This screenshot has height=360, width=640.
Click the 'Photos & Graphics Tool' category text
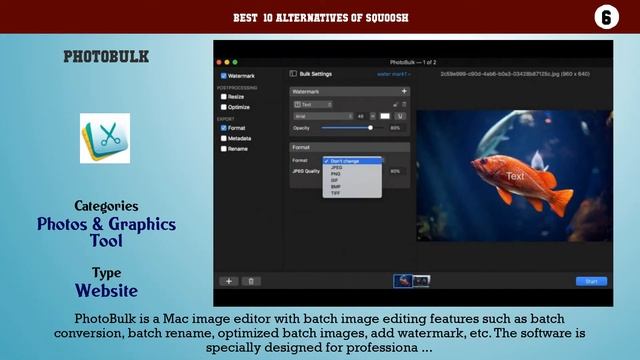click(x=107, y=232)
